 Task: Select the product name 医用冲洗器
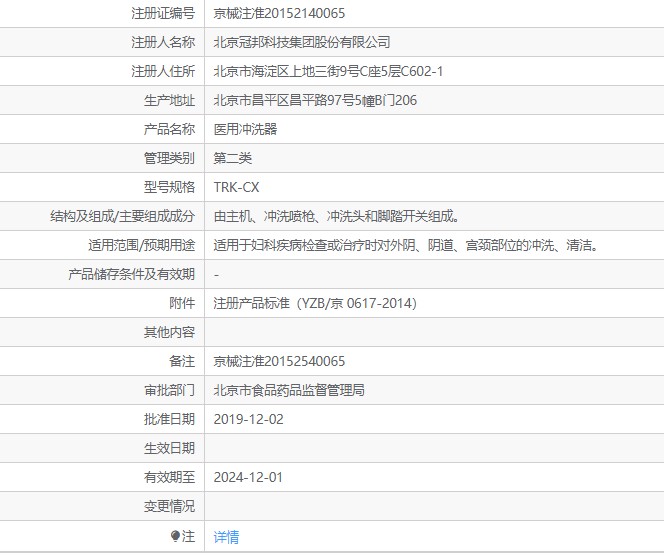pos(245,129)
